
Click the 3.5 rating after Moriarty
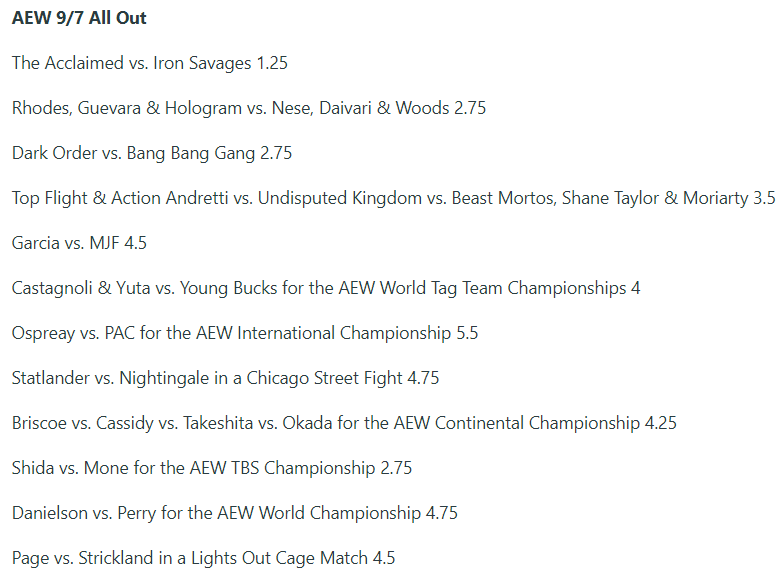point(763,198)
